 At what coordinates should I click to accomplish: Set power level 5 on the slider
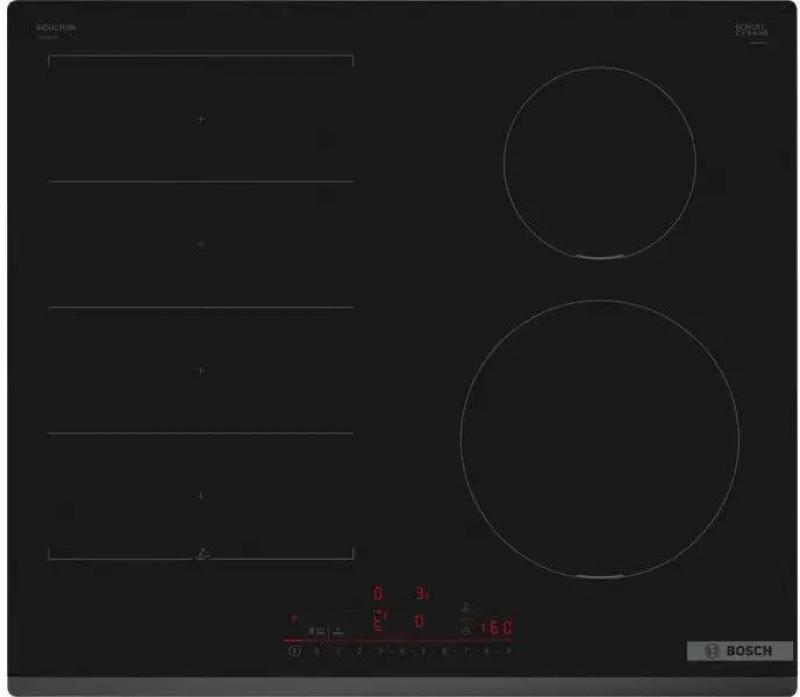[423, 651]
